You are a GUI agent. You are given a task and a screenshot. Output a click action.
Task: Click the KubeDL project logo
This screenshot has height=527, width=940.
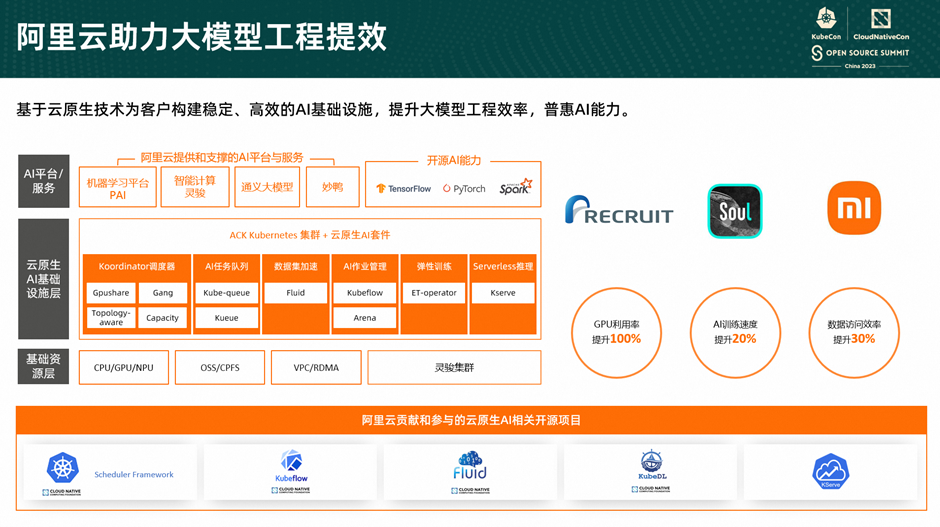click(652, 465)
